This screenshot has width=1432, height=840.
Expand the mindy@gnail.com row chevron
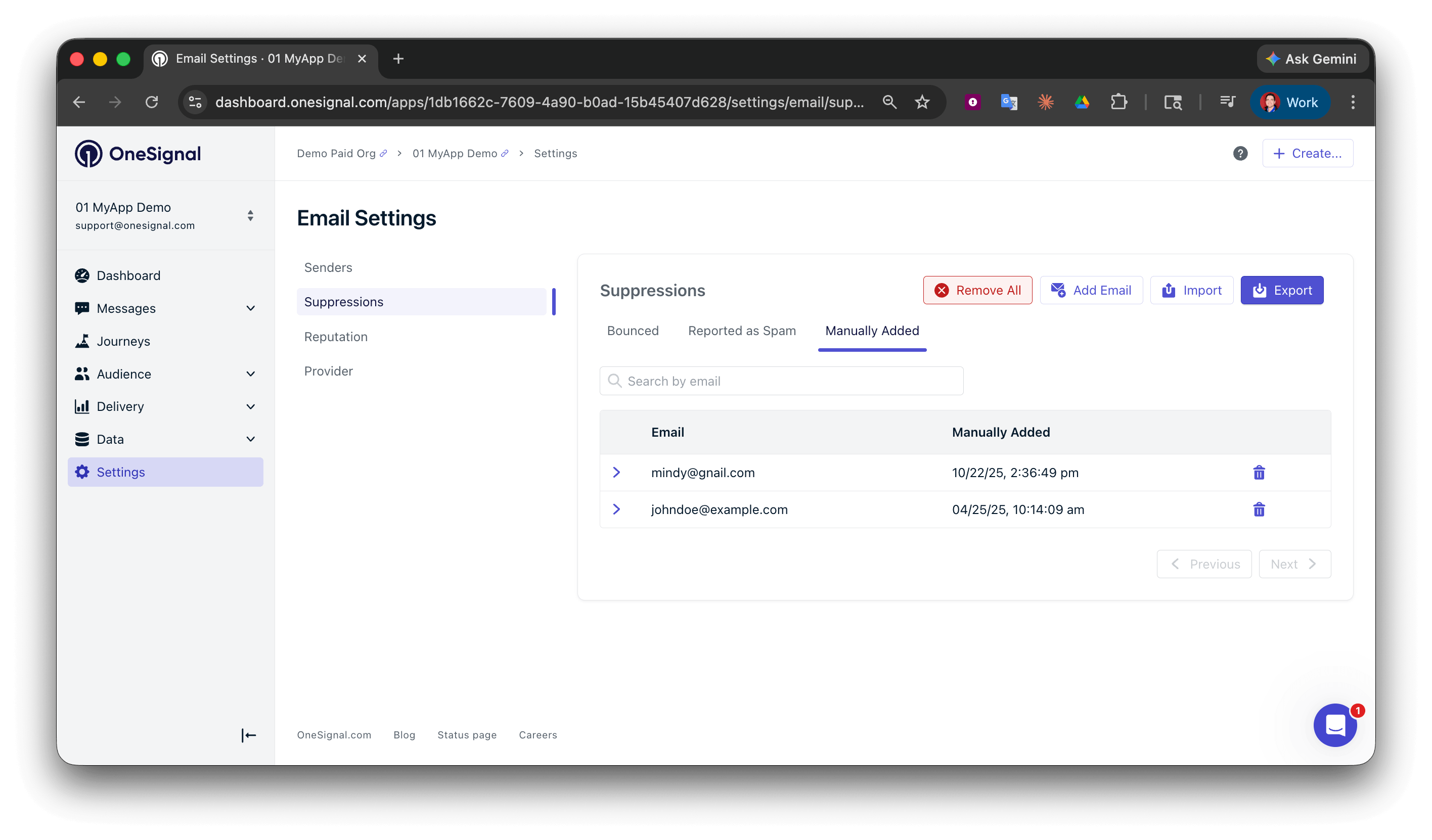tap(617, 472)
